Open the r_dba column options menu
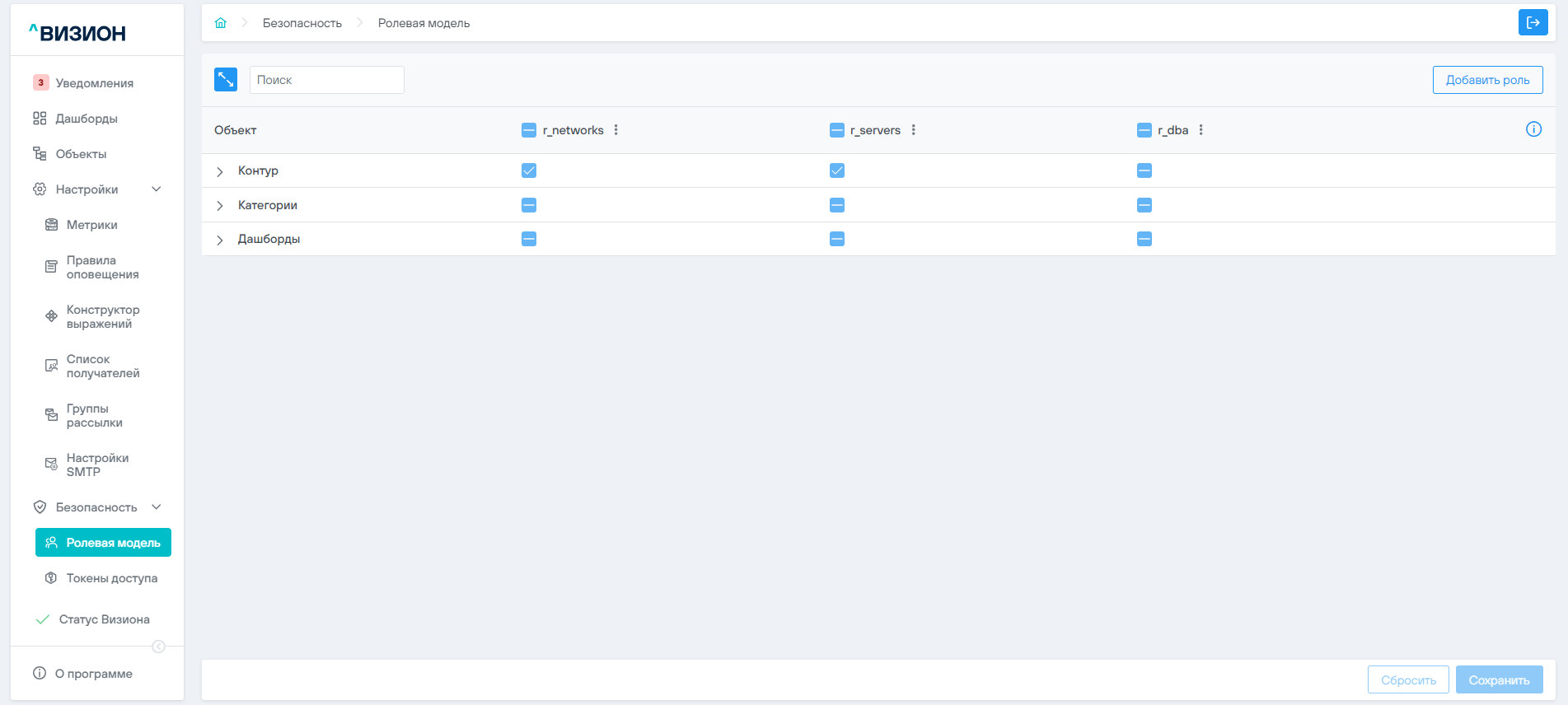The image size is (1568, 705). (x=1201, y=130)
